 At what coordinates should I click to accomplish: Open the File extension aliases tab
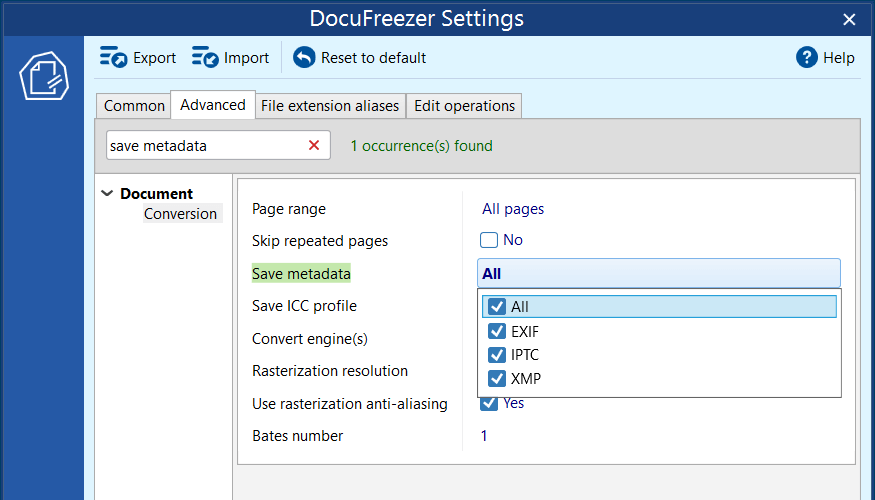pos(330,106)
